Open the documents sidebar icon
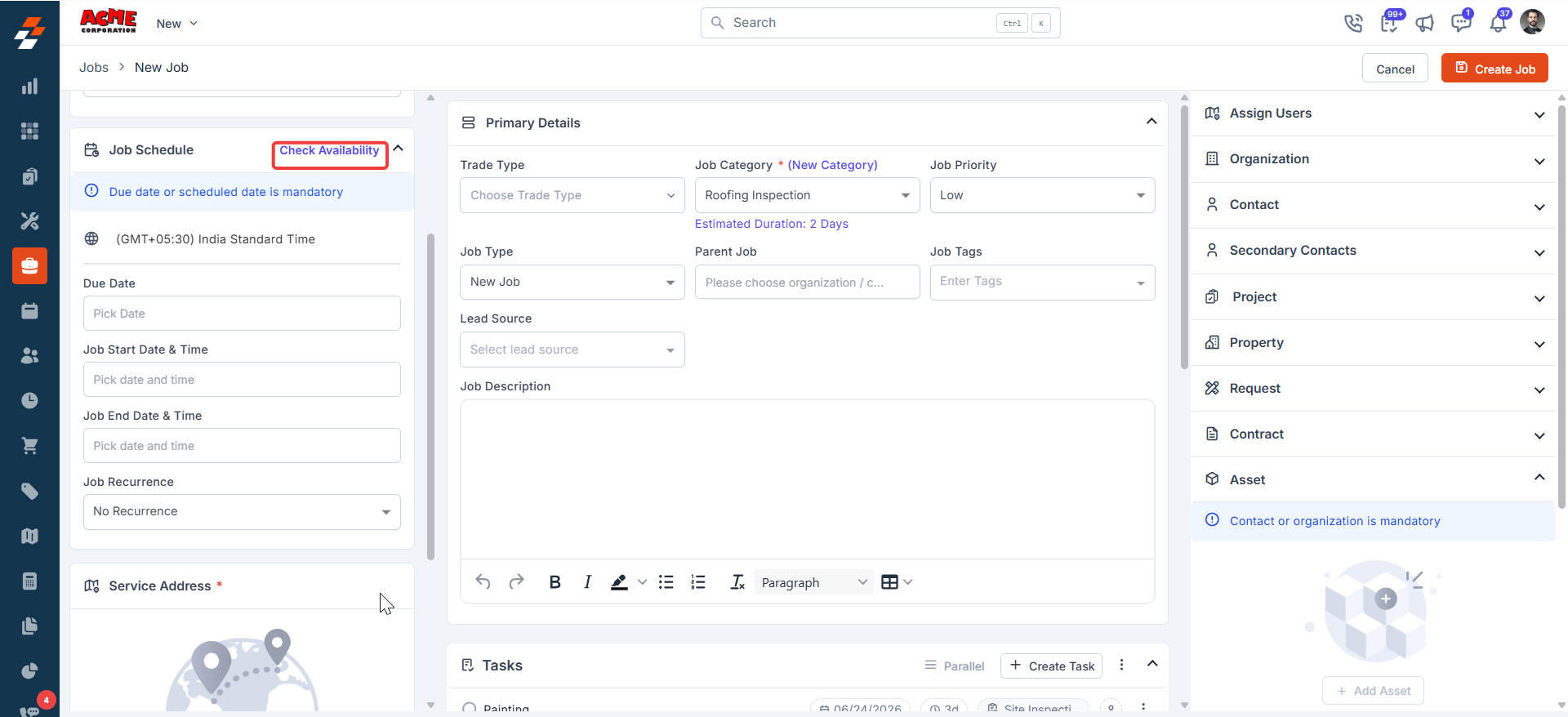Image resolution: width=1568 pixels, height=717 pixels. (29, 626)
